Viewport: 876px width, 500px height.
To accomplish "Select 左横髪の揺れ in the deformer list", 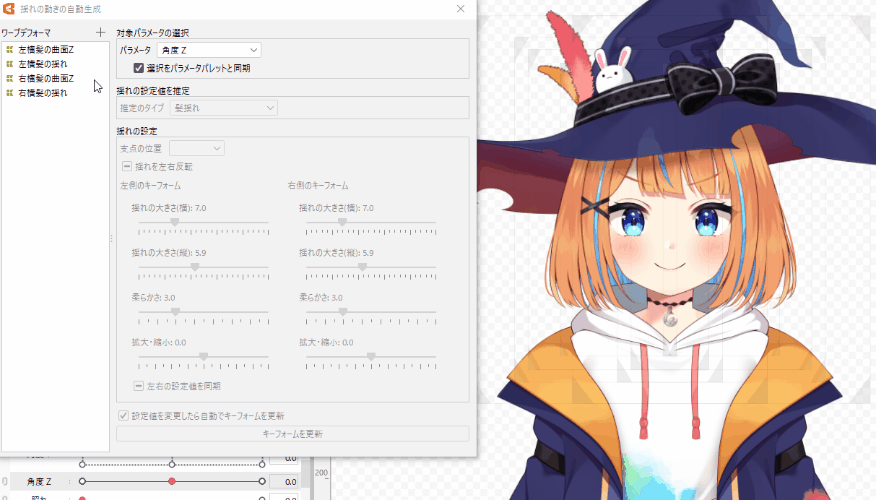I will 43,63.
